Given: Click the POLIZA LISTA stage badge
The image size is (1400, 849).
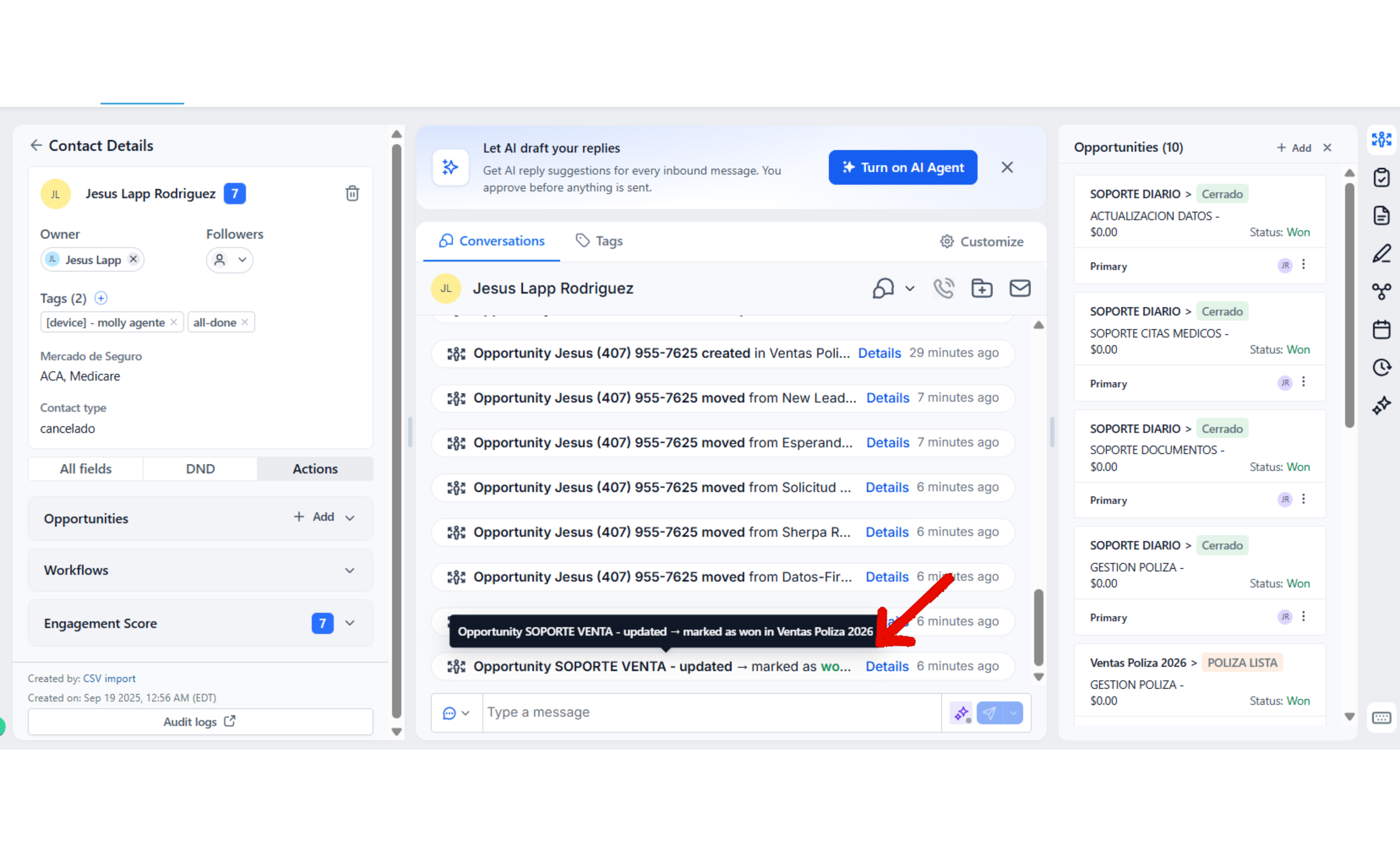Looking at the screenshot, I should click(1242, 663).
